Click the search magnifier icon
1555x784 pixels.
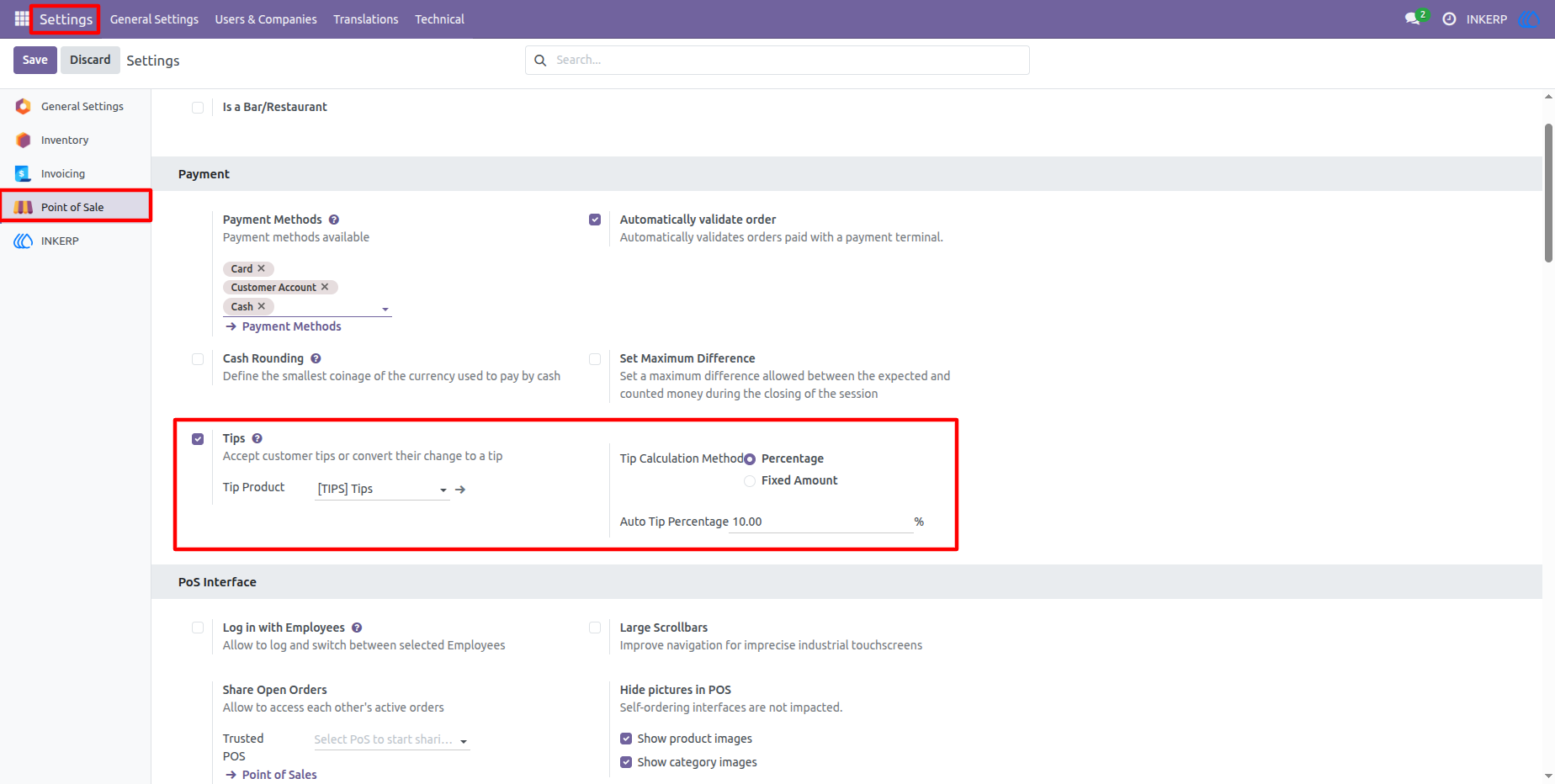(x=540, y=60)
